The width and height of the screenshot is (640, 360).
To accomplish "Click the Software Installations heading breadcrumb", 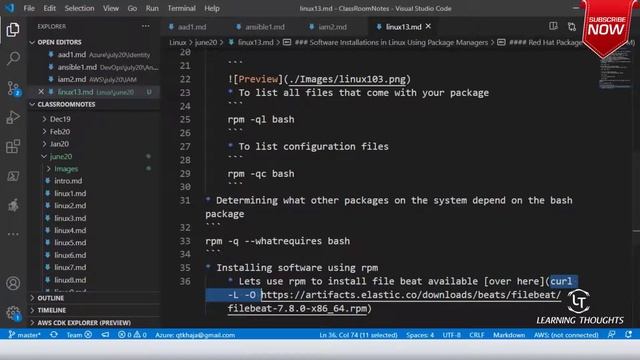I will 391,42.
